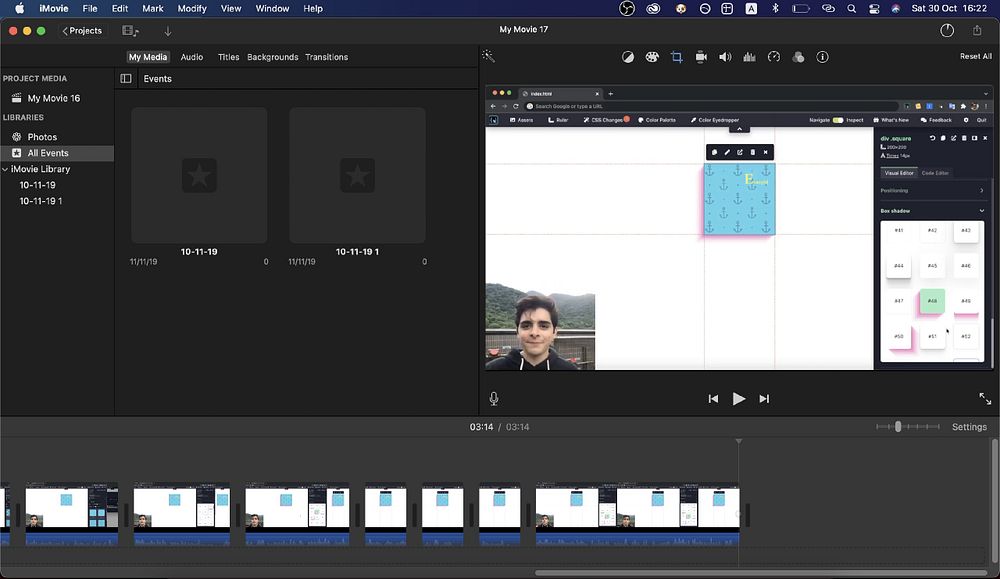Viewport: 1000px width, 579px height.
Task: Toggle full-screen playback of viewer
Action: coord(985,399)
